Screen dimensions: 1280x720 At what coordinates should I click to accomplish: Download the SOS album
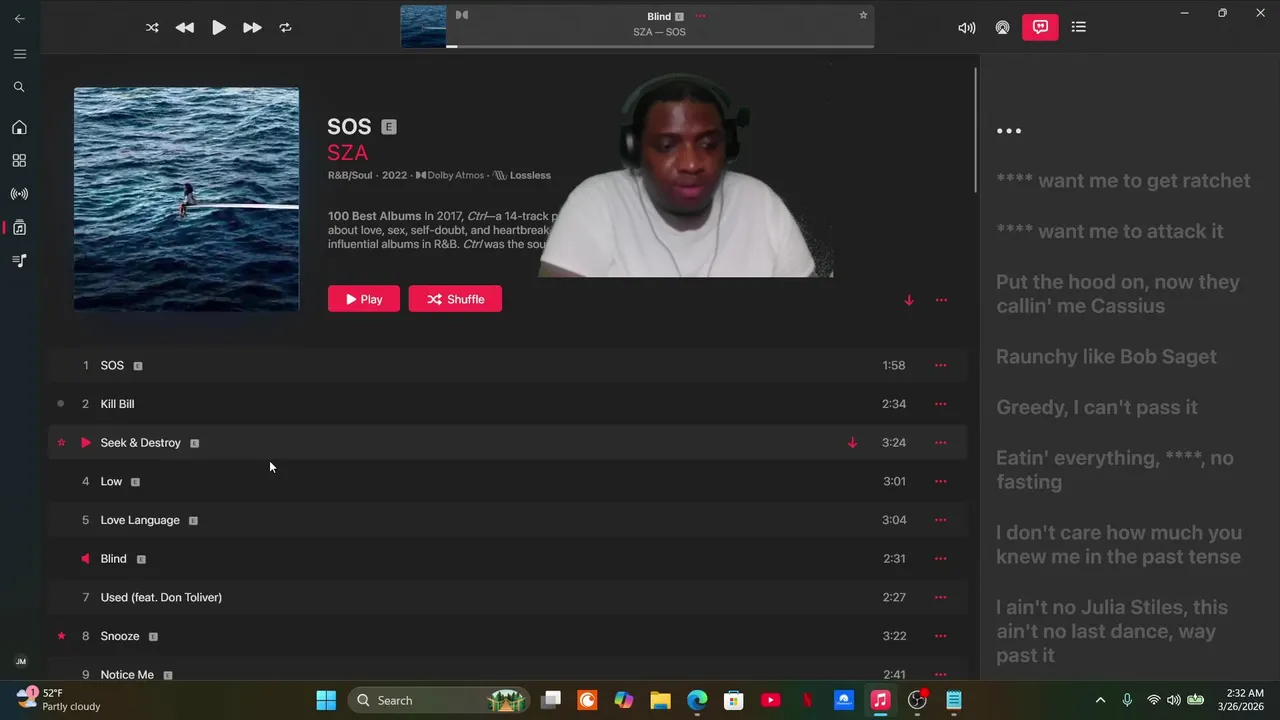909,300
